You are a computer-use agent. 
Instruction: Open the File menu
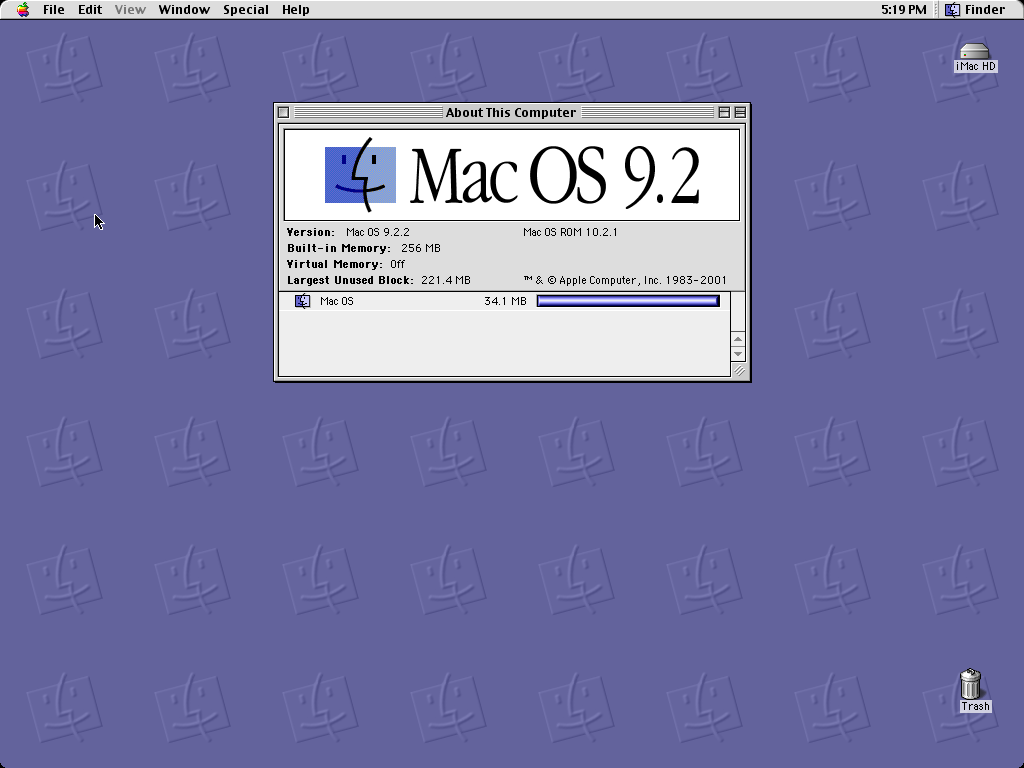pyautogui.click(x=54, y=10)
